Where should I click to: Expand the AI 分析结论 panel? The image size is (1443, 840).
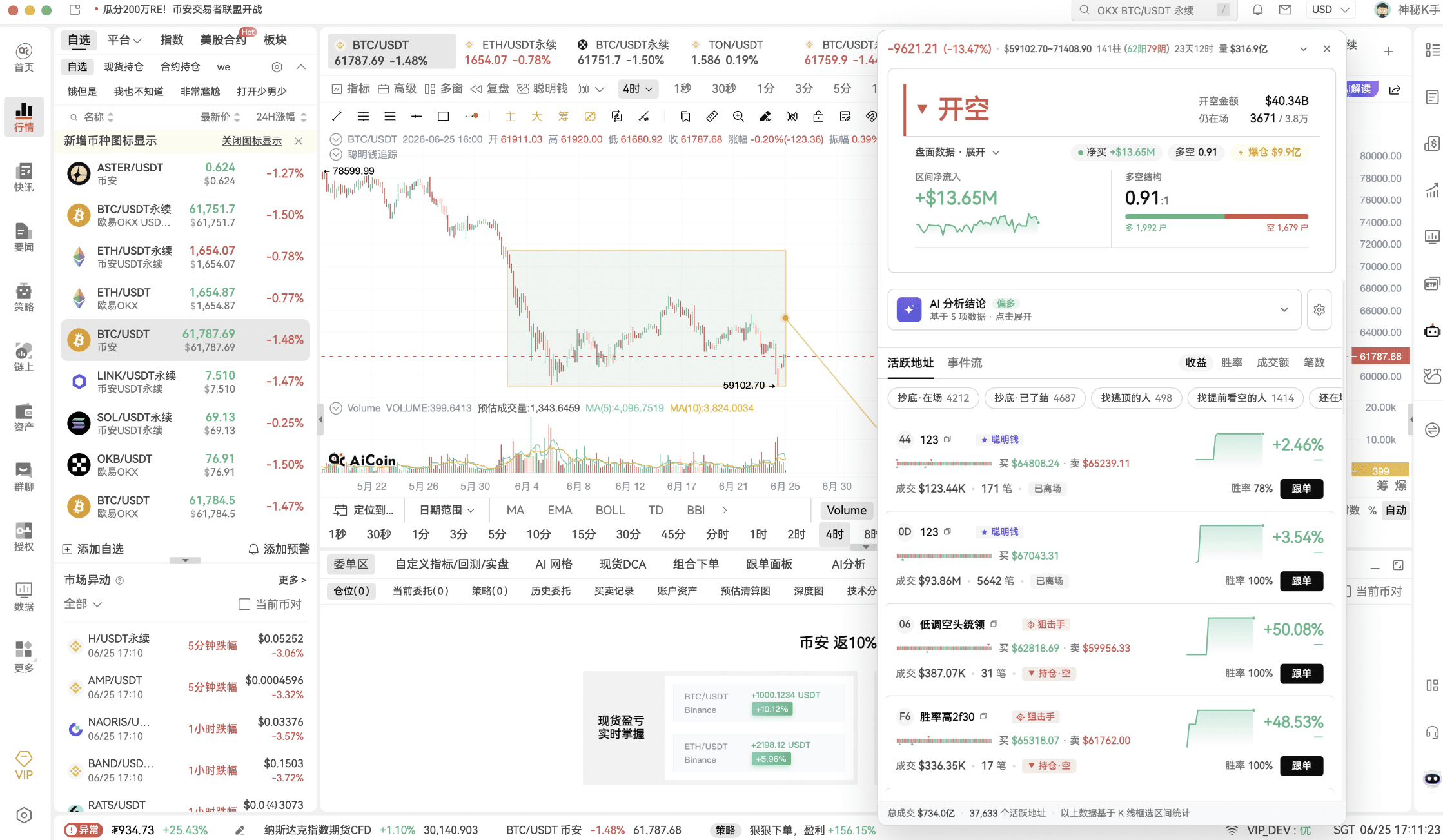(x=1094, y=309)
